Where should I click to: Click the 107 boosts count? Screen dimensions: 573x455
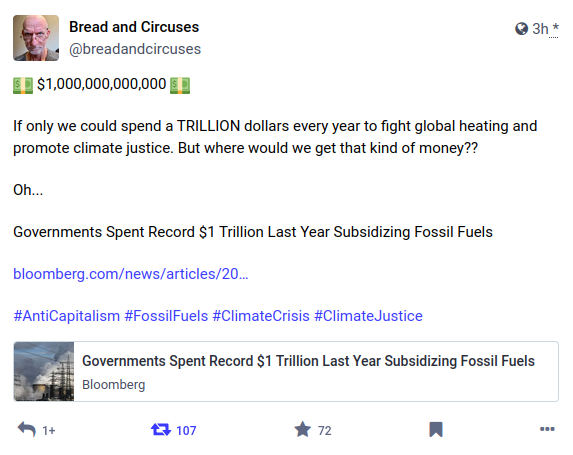point(186,431)
